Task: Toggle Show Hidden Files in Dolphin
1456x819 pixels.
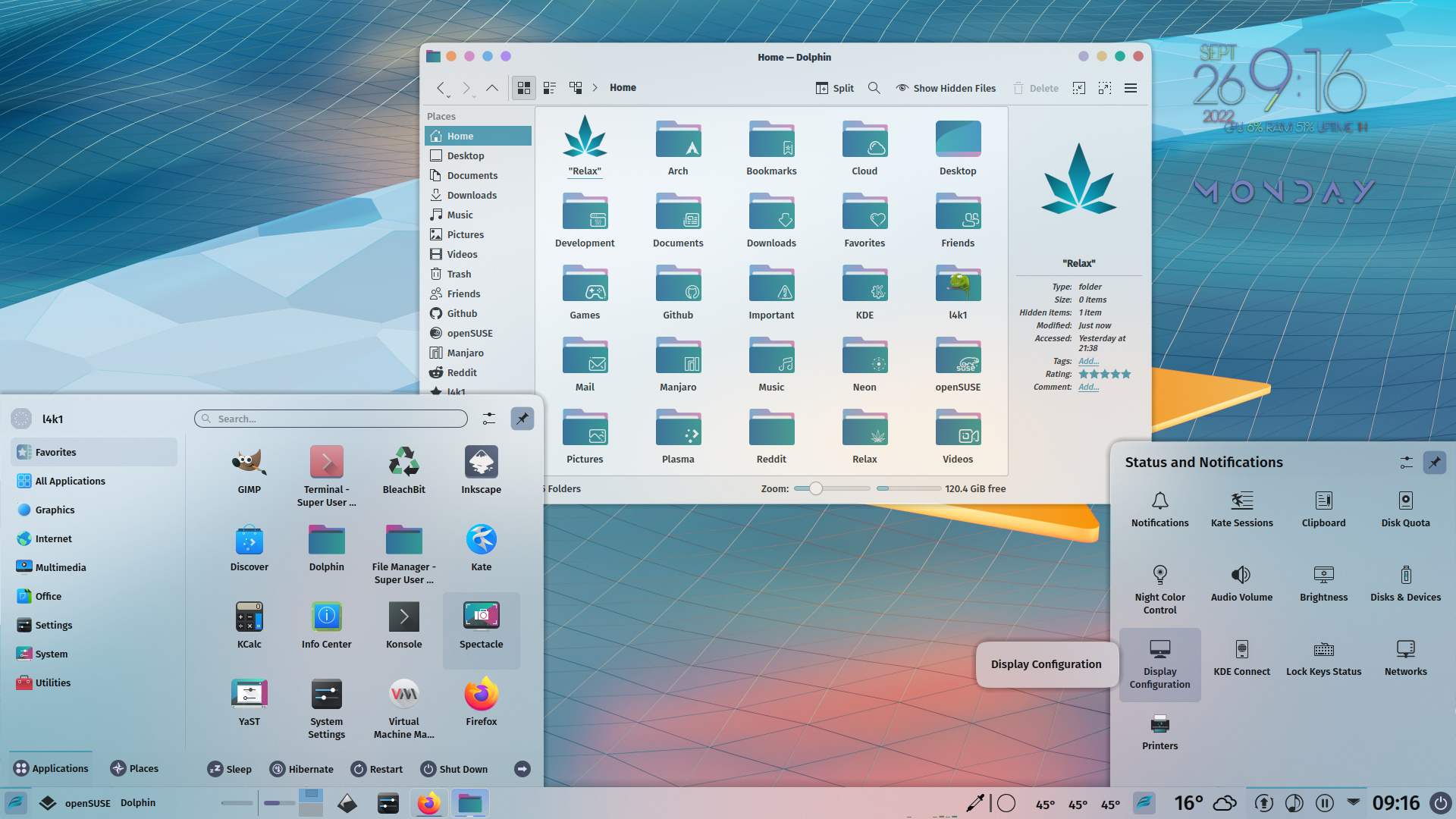Action: pos(946,88)
